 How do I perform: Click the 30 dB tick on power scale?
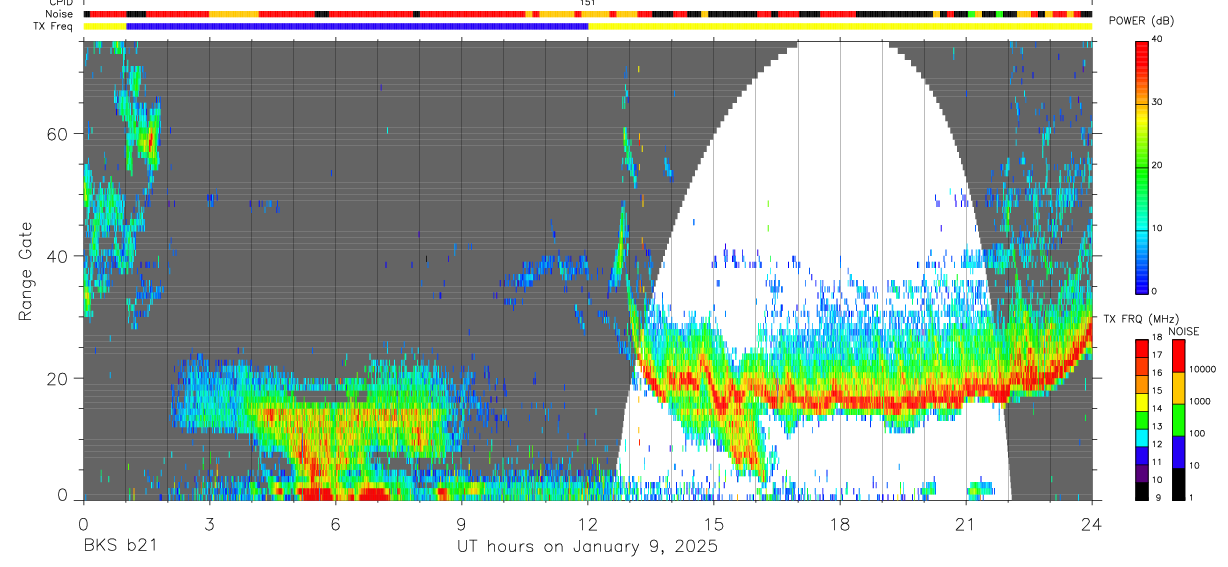pyautogui.click(x=1157, y=102)
